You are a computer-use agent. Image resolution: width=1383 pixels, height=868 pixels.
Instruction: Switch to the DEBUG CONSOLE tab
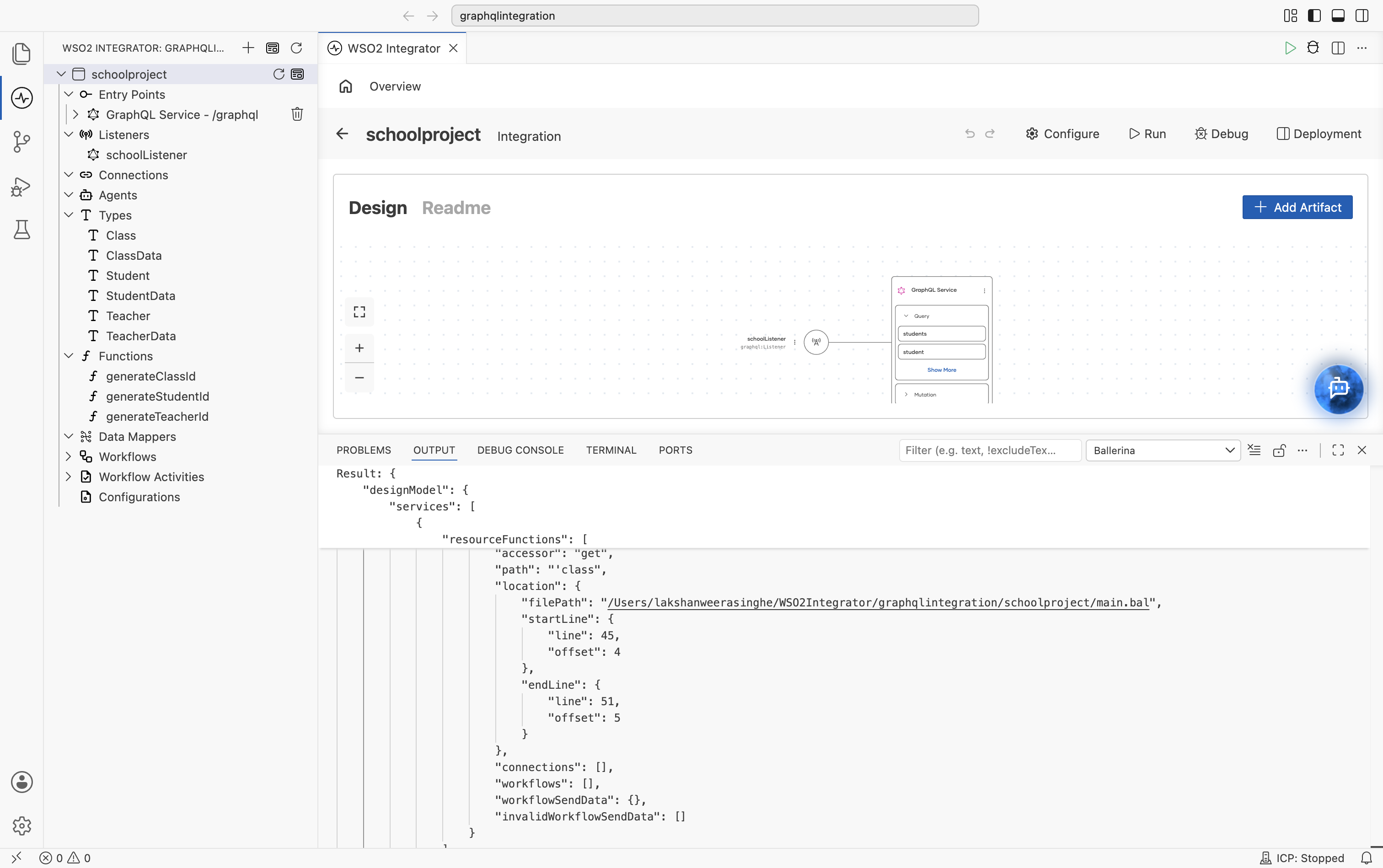pyautogui.click(x=520, y=450)
